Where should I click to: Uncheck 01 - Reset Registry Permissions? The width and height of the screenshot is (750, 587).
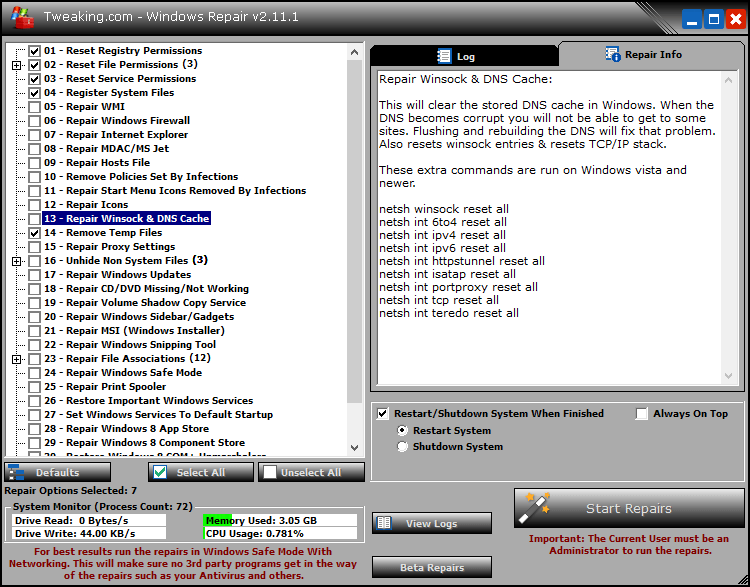[34, 51]
